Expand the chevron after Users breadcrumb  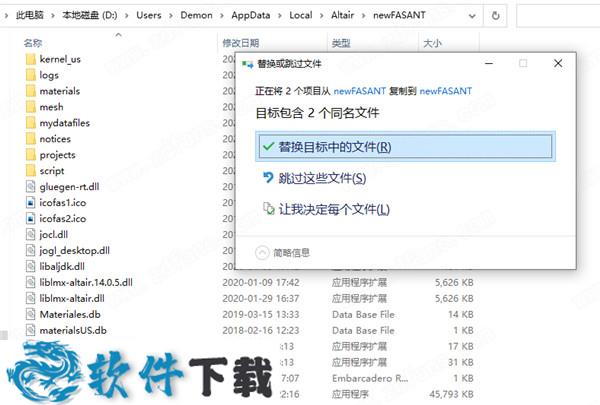pos(171,16)
